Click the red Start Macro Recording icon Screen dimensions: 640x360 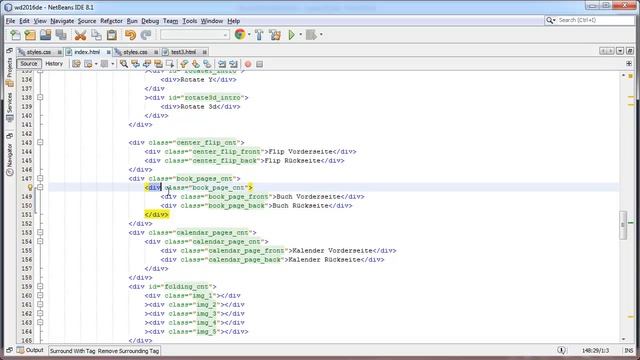[248, 64]
